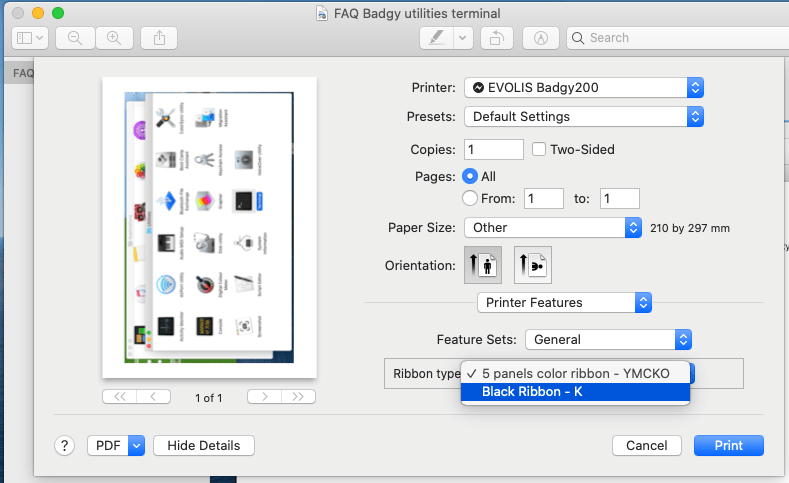The image size is (789, 483).
Task: Open the PDF dropdown menu
Action: 116,446
